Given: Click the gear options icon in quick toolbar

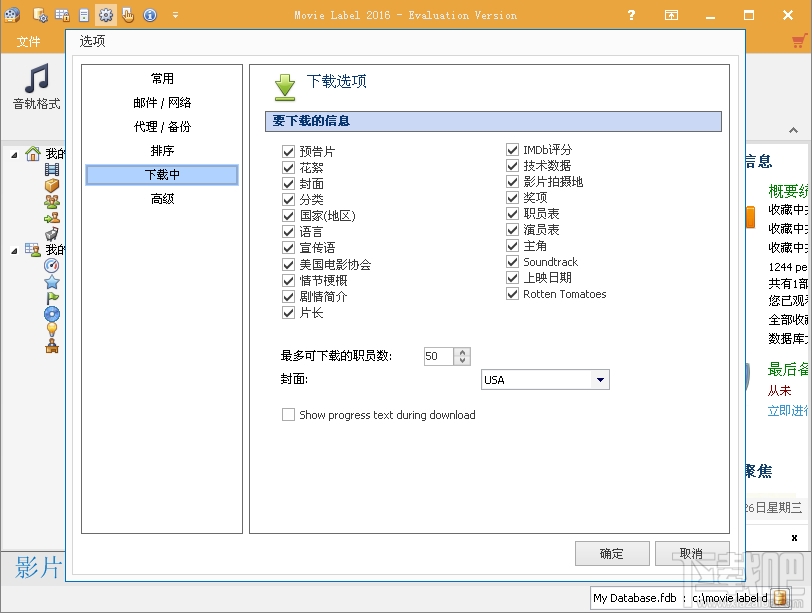Looking at the screenshot, I should [x=106, y=15].
